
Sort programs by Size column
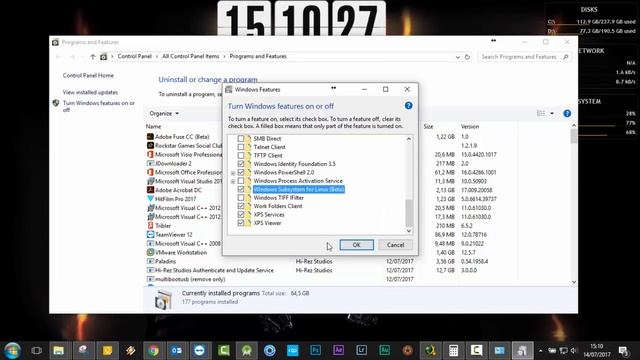[x=428, y=127]
